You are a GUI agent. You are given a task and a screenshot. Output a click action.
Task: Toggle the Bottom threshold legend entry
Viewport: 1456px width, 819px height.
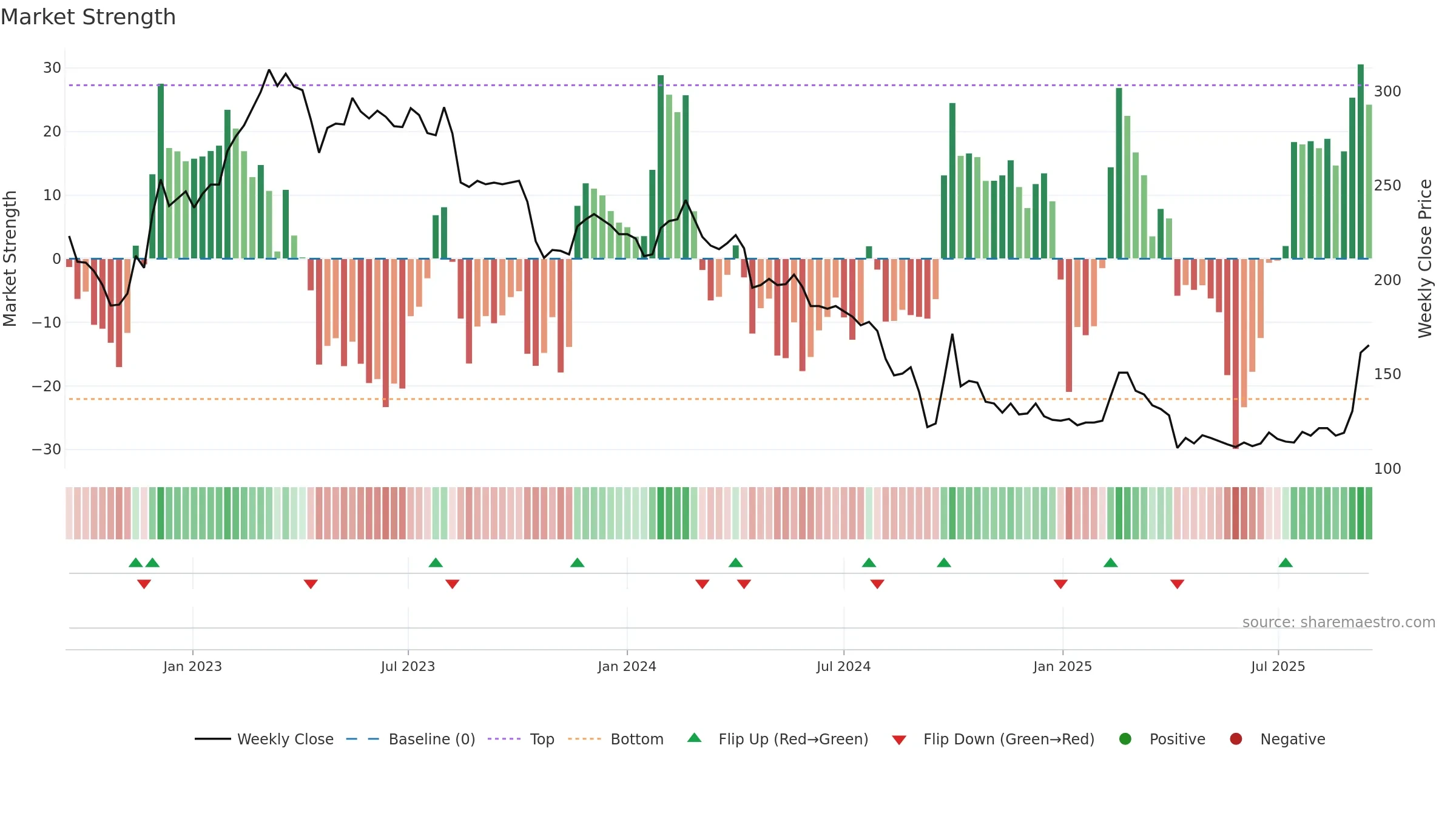(616, 739)
